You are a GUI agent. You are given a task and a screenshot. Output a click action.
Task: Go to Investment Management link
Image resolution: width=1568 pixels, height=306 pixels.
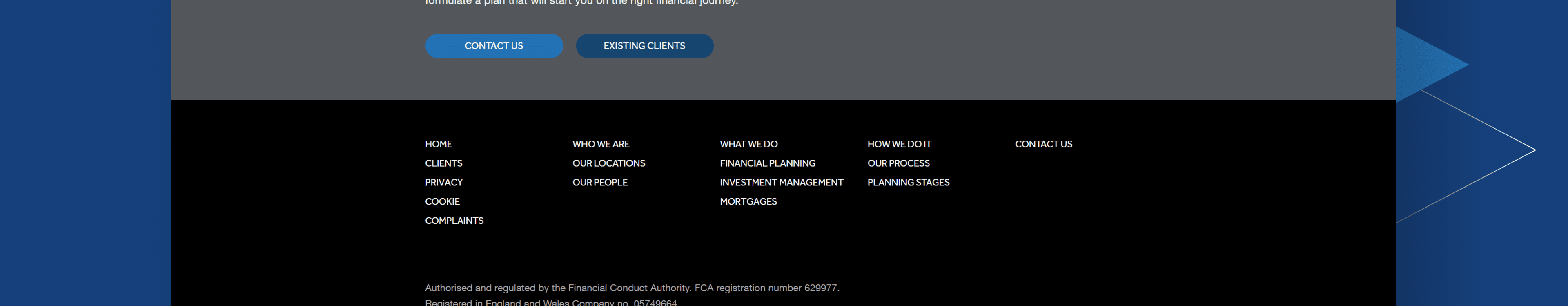click(x=781, y=182)
